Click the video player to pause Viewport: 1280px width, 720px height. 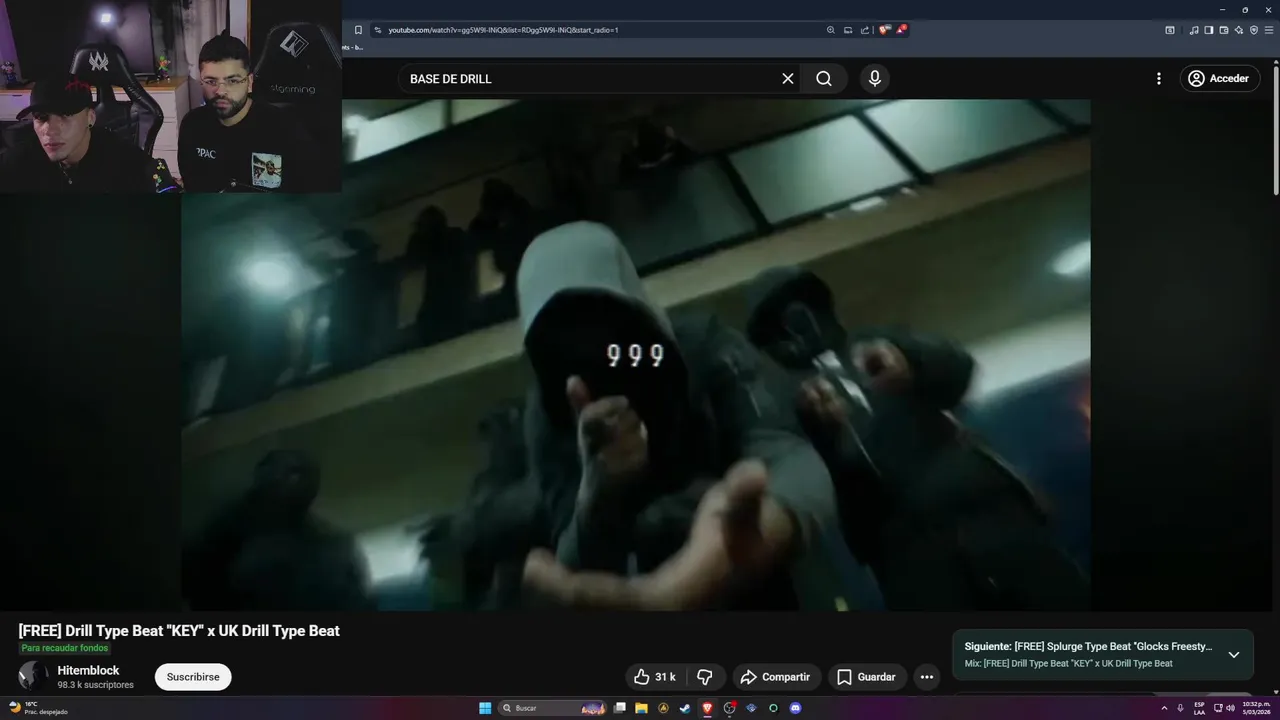coord(636,355)
